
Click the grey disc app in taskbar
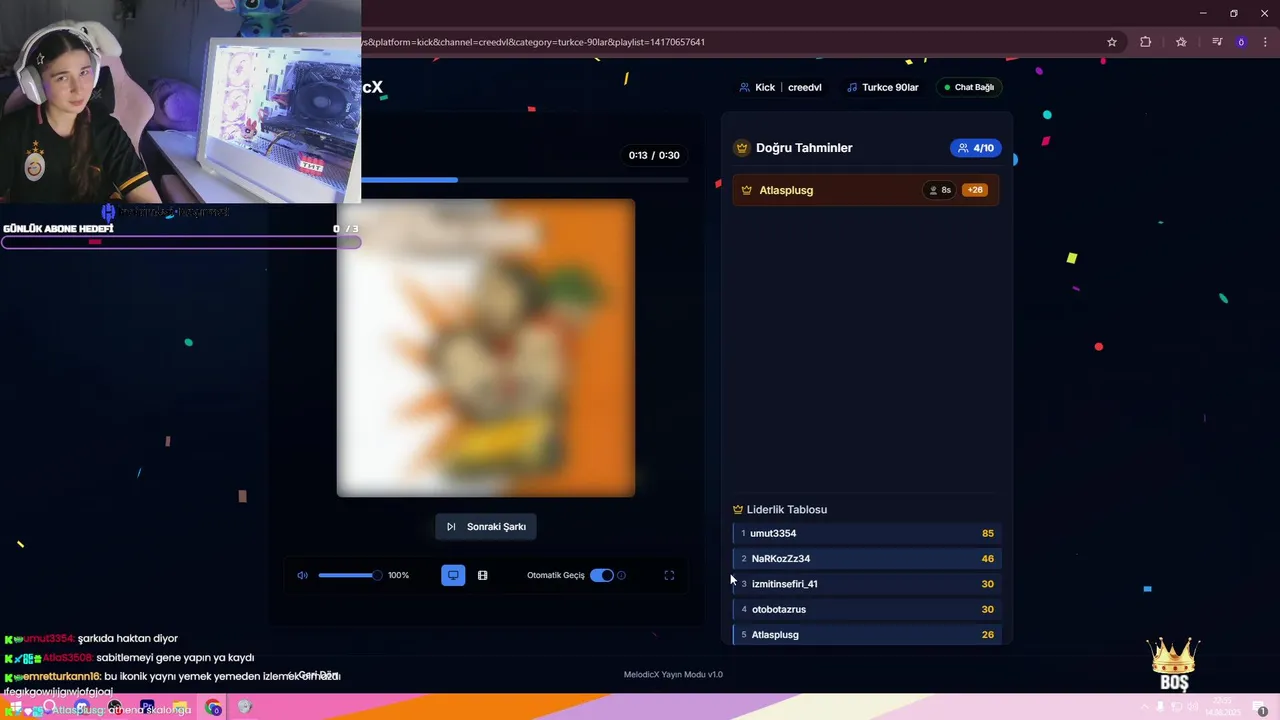[245, 708]
